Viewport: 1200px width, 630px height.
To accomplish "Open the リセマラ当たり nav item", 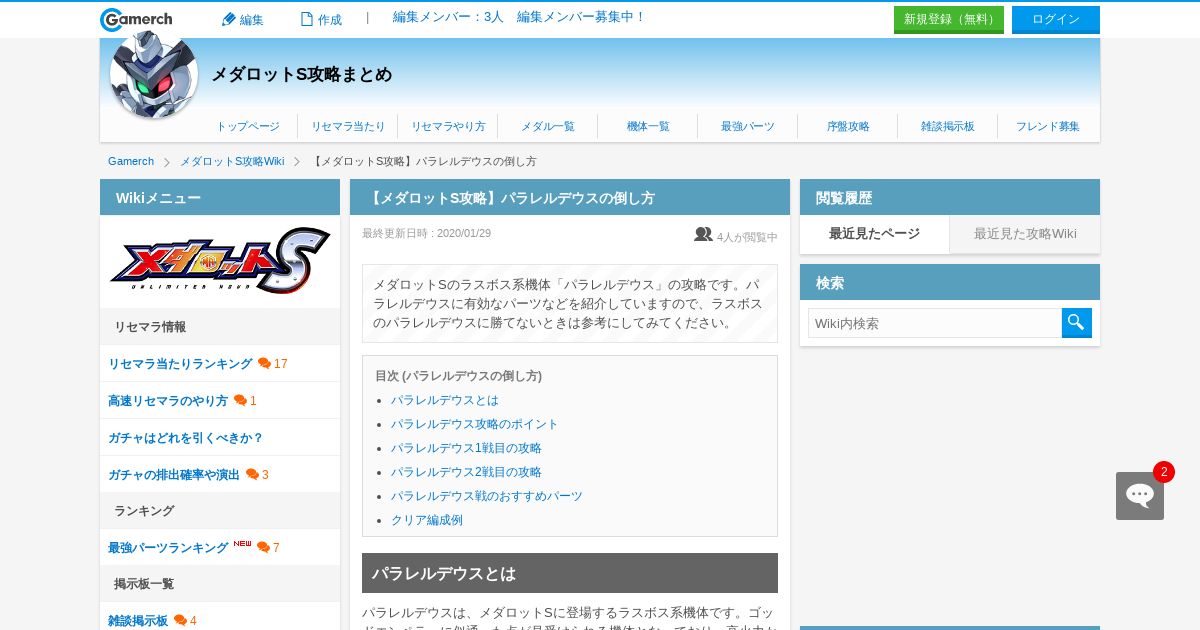I will tap(348, 126).
